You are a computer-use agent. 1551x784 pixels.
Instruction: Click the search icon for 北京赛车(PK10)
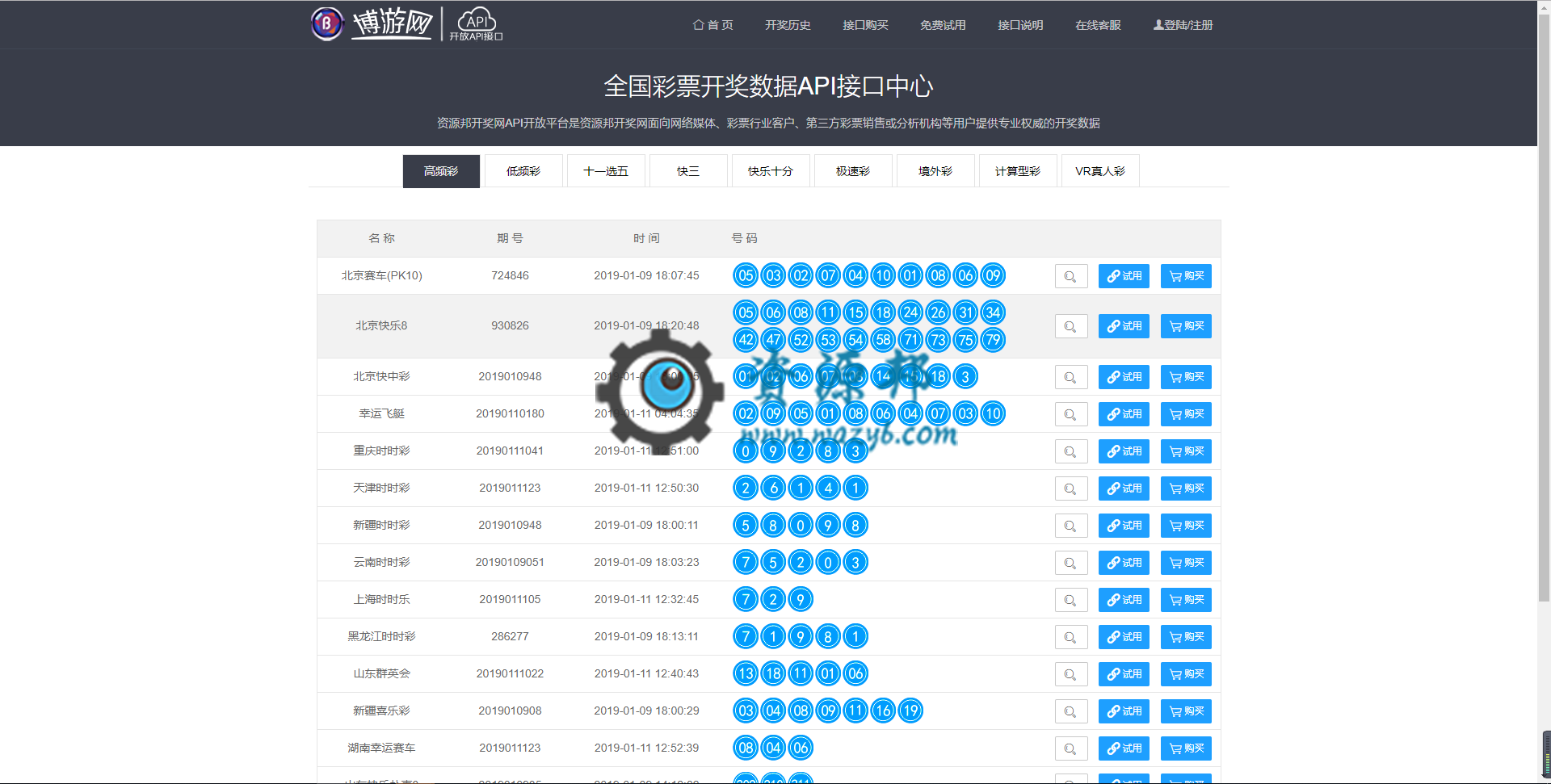point(1070,276)
